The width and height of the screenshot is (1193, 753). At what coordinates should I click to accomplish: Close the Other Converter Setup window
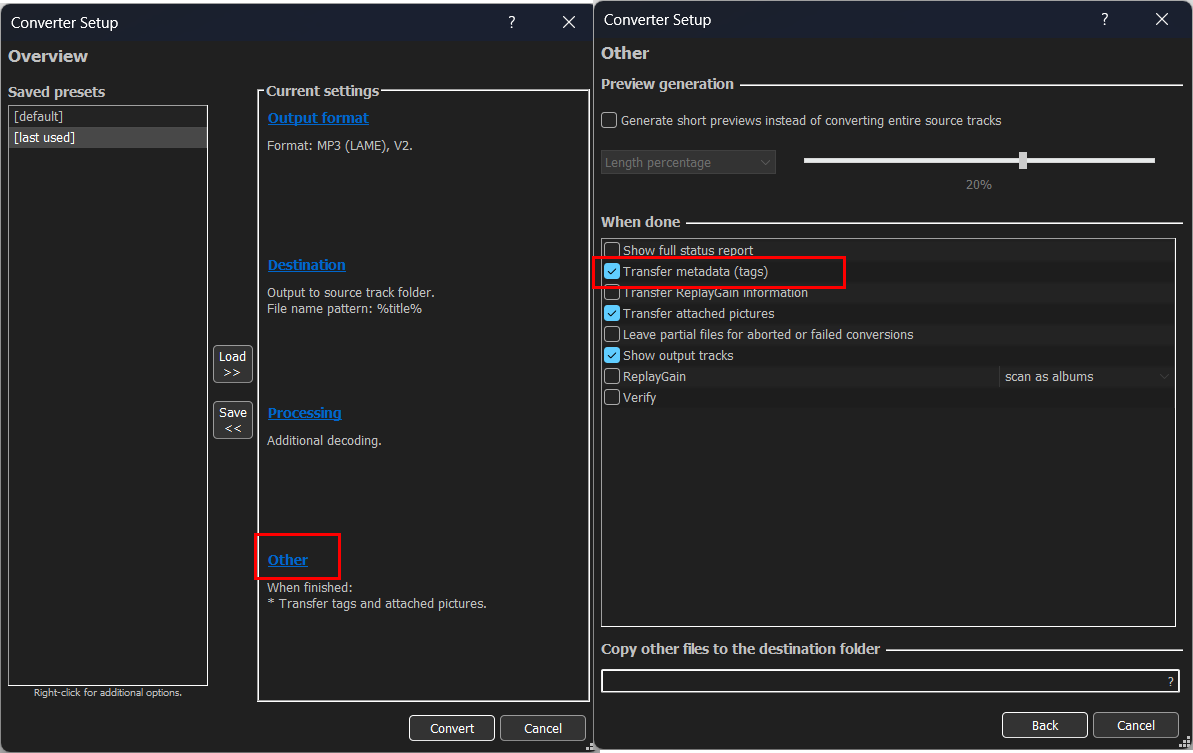[1162, 19]
